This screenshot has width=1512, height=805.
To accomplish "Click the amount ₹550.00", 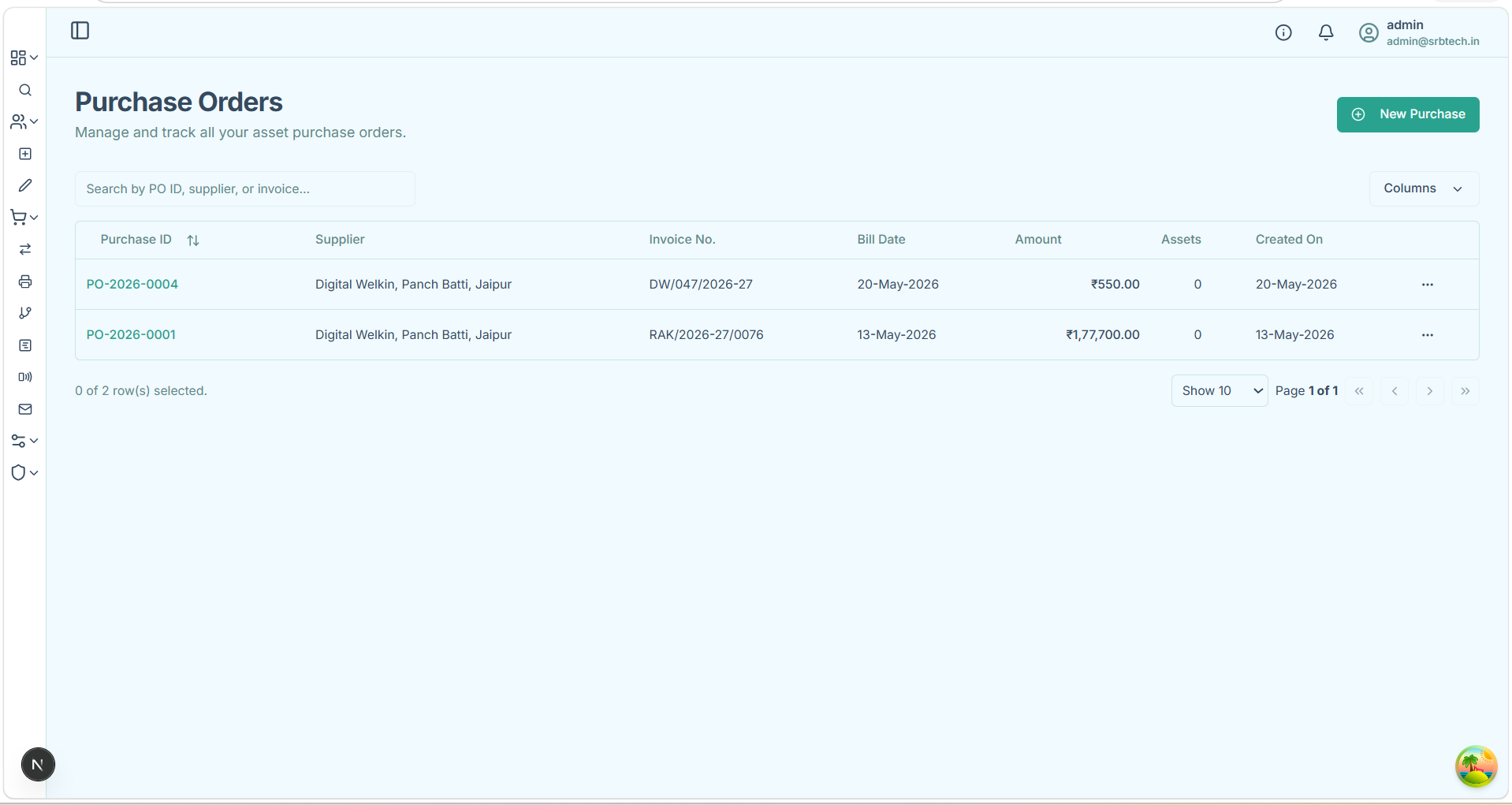I will (x=1115, y=285).
